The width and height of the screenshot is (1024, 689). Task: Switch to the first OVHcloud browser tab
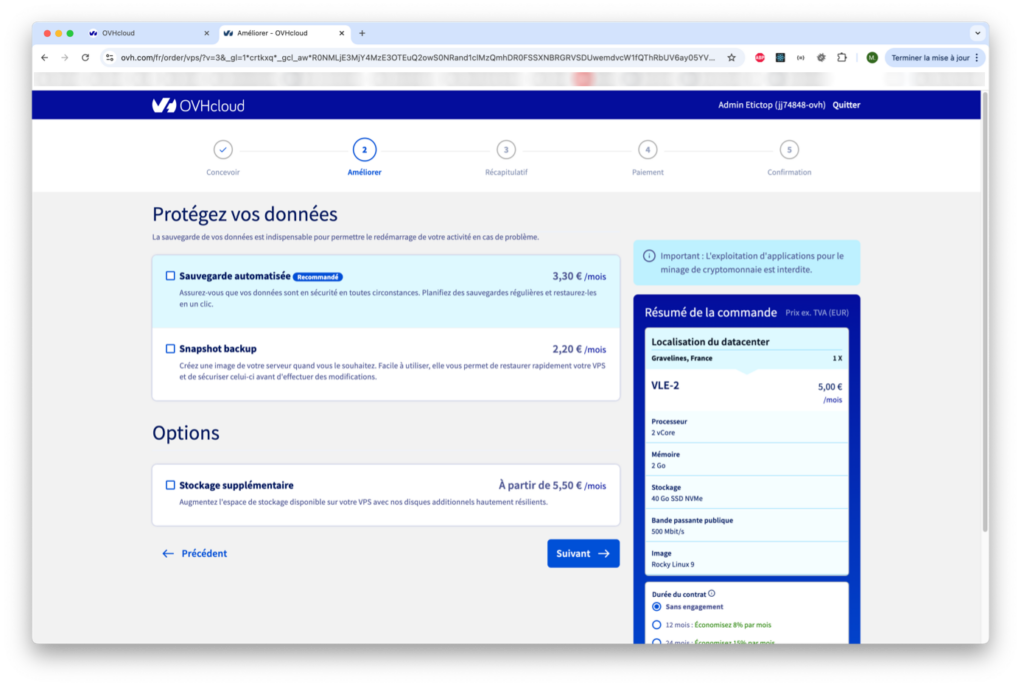(149, 33)
